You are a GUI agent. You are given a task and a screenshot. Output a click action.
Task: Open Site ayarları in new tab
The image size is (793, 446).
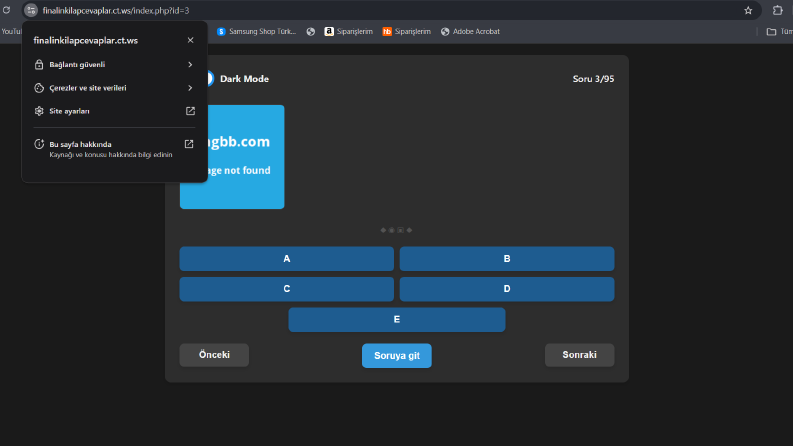114,111
